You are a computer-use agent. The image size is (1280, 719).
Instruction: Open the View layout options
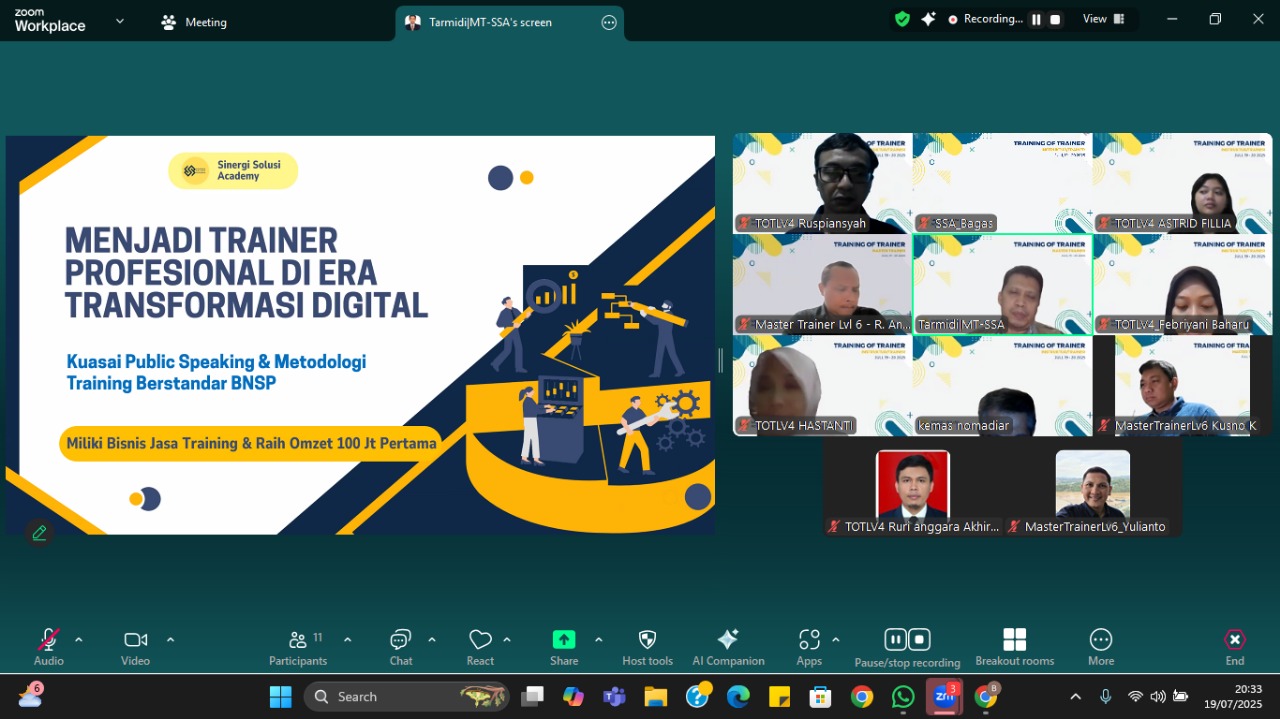tap(1103, 19)
